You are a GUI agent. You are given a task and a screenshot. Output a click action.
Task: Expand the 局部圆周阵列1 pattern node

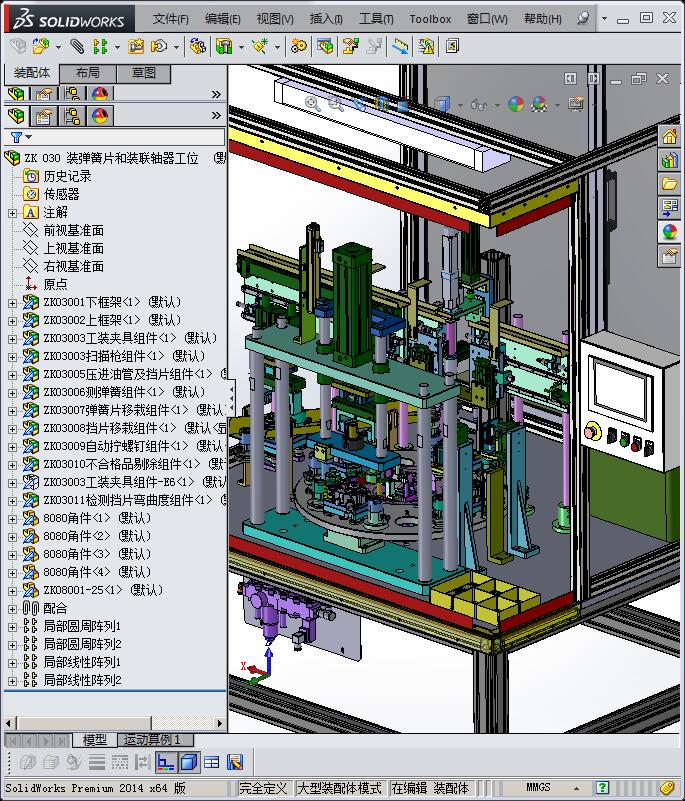[x=12, y=627]
